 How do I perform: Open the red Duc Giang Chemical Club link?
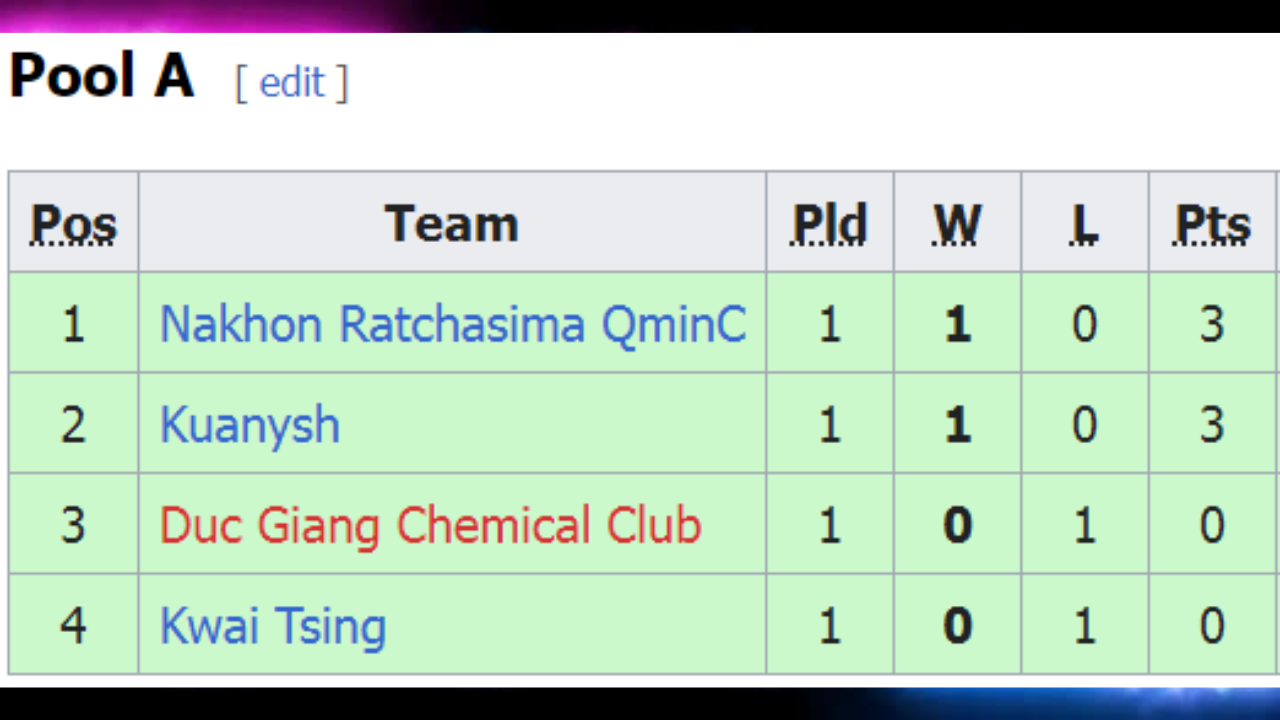[x=431, y=525]
